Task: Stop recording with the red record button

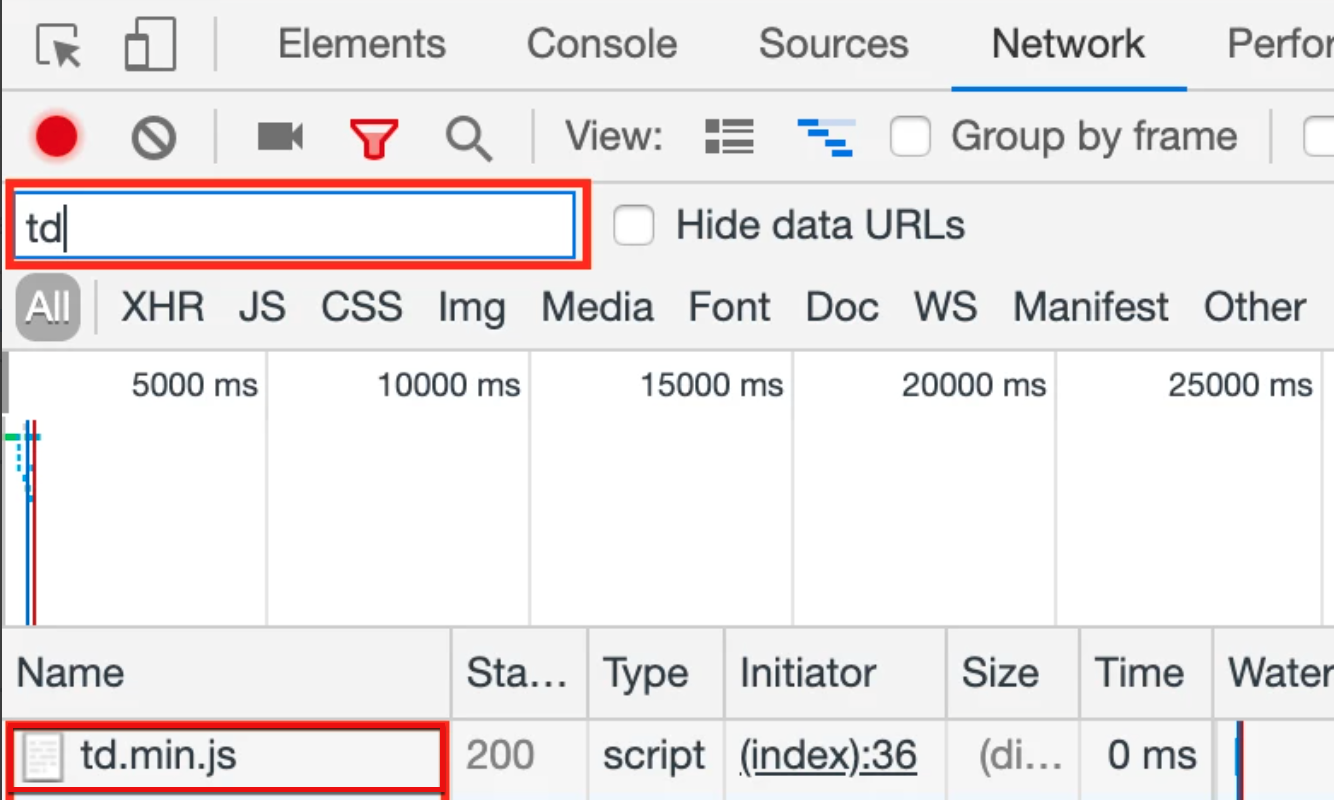Action: (56, 137)
